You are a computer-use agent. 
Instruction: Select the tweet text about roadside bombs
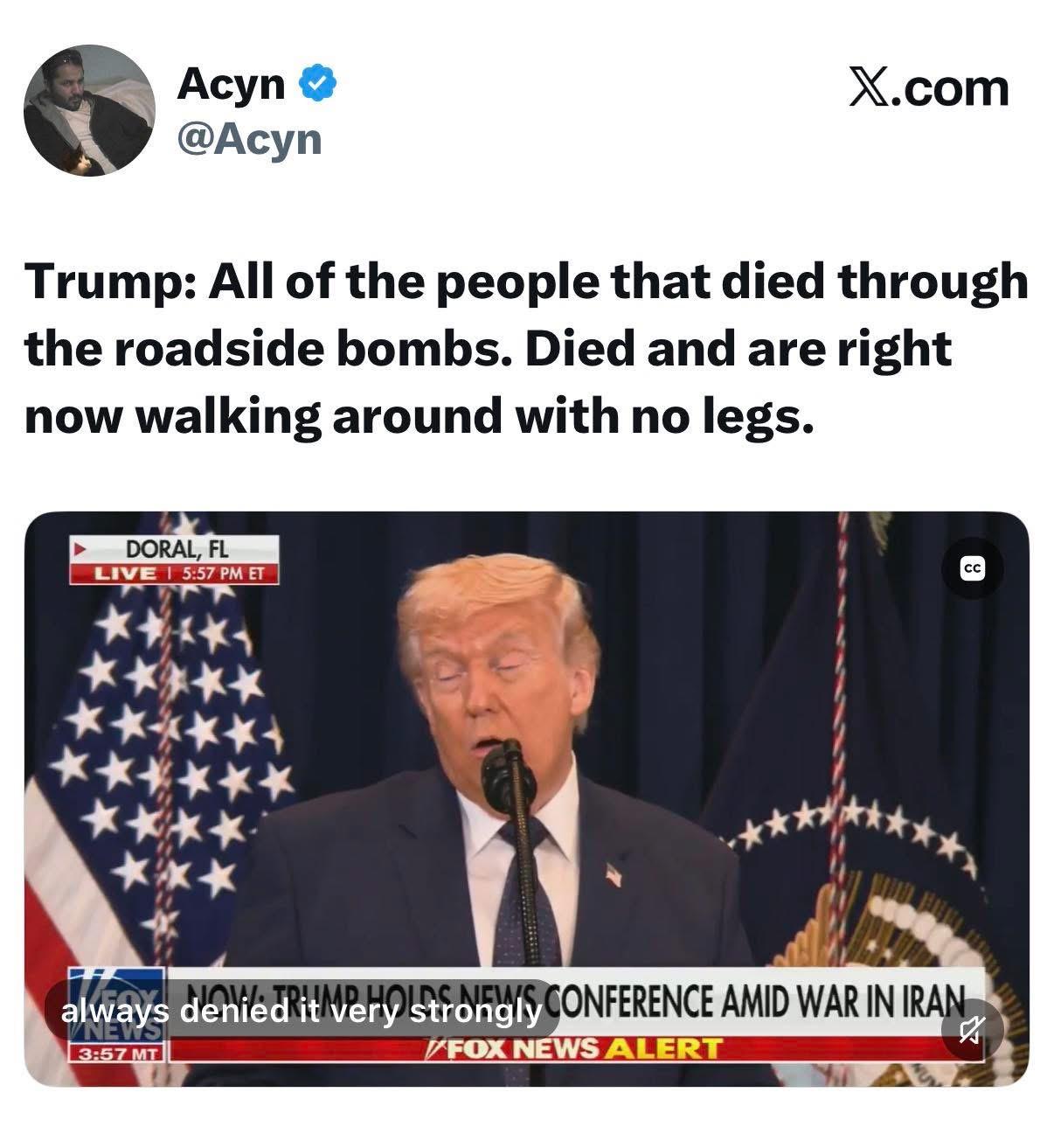coord(526,348)
